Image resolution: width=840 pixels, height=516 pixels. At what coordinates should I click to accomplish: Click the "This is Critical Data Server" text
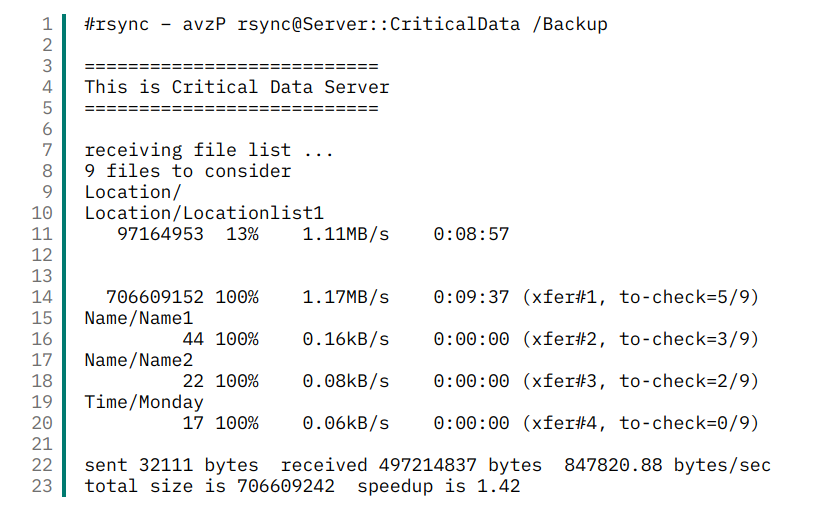[x=237, y=87]
